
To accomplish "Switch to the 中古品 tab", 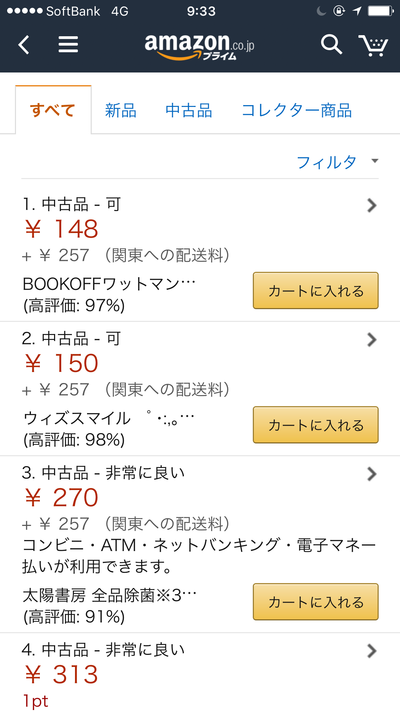I will pyautogui.click(x=189, y=110).
